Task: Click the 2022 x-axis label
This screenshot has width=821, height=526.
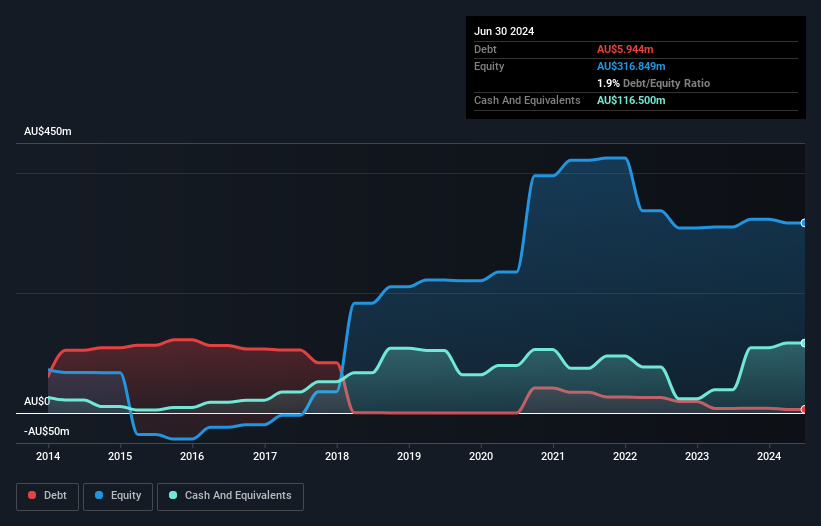Action: coord(625,456)
